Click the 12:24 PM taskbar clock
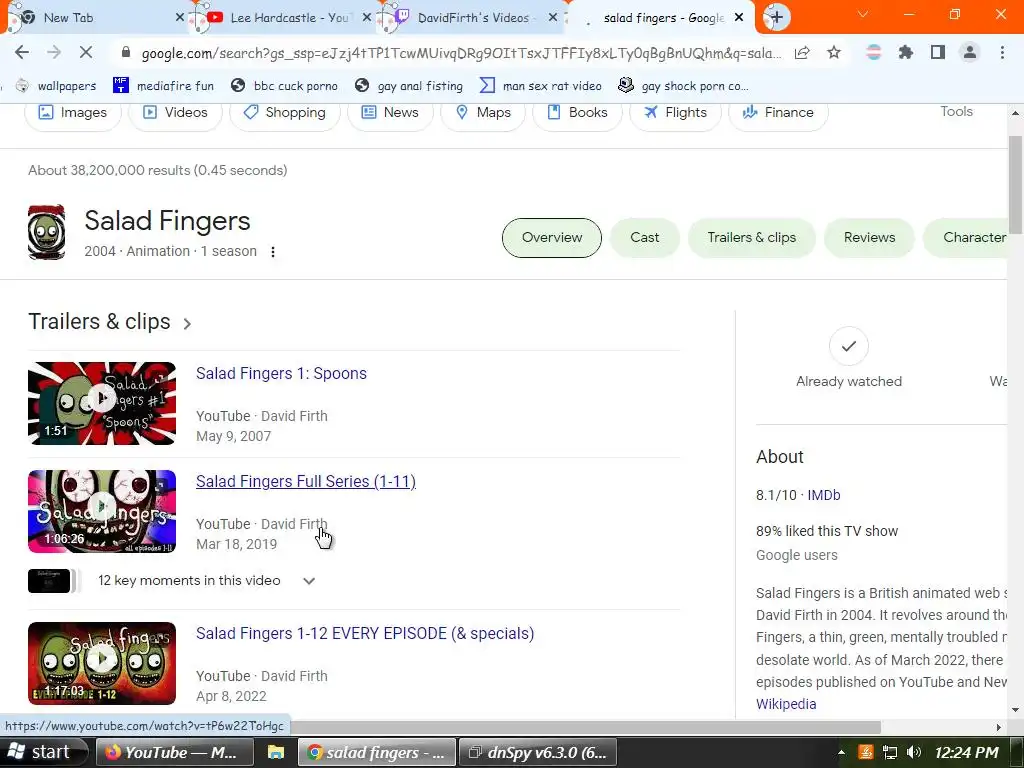1024x768 pixels. [x=967, y=752]
